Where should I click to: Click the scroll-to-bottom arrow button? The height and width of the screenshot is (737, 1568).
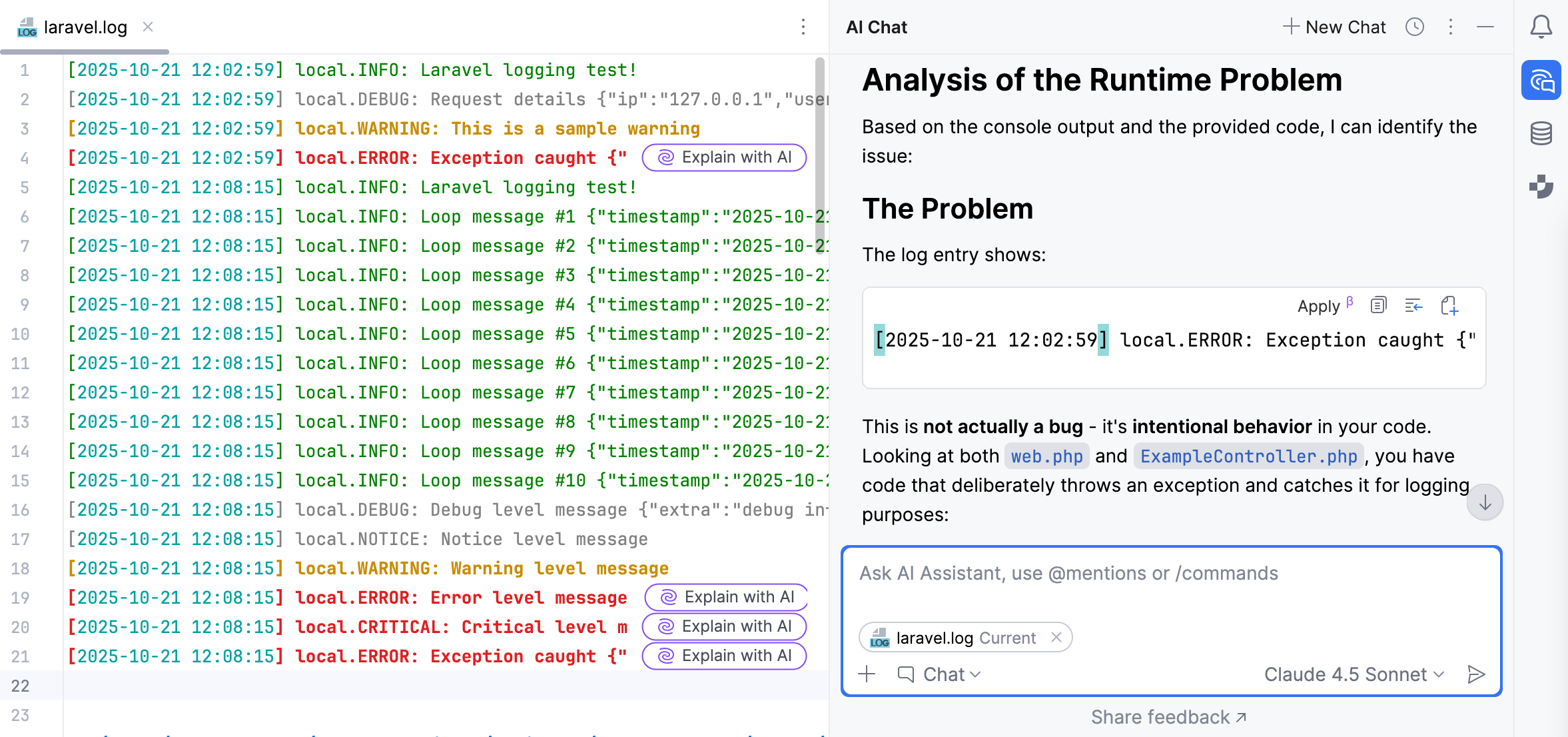coord(1485,503)
